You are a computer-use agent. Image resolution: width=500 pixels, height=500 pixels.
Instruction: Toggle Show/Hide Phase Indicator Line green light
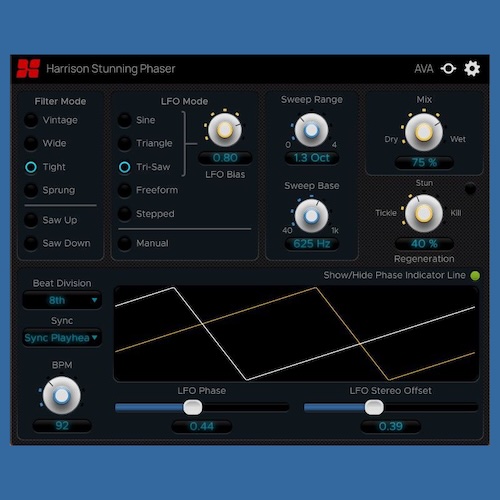475,276
